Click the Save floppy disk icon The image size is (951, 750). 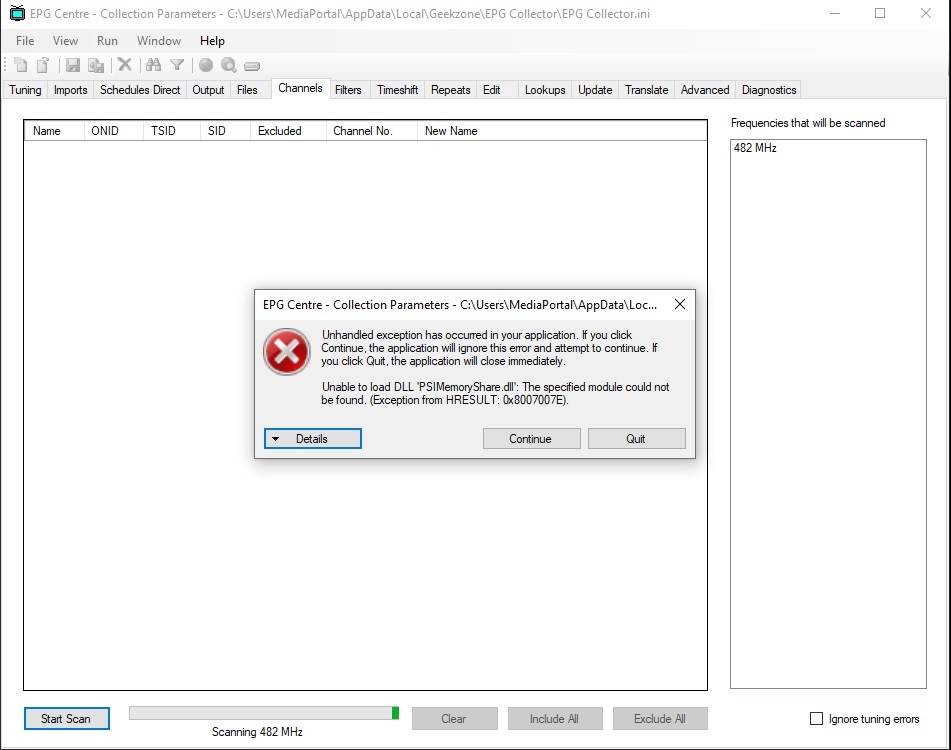click(73, 65)
